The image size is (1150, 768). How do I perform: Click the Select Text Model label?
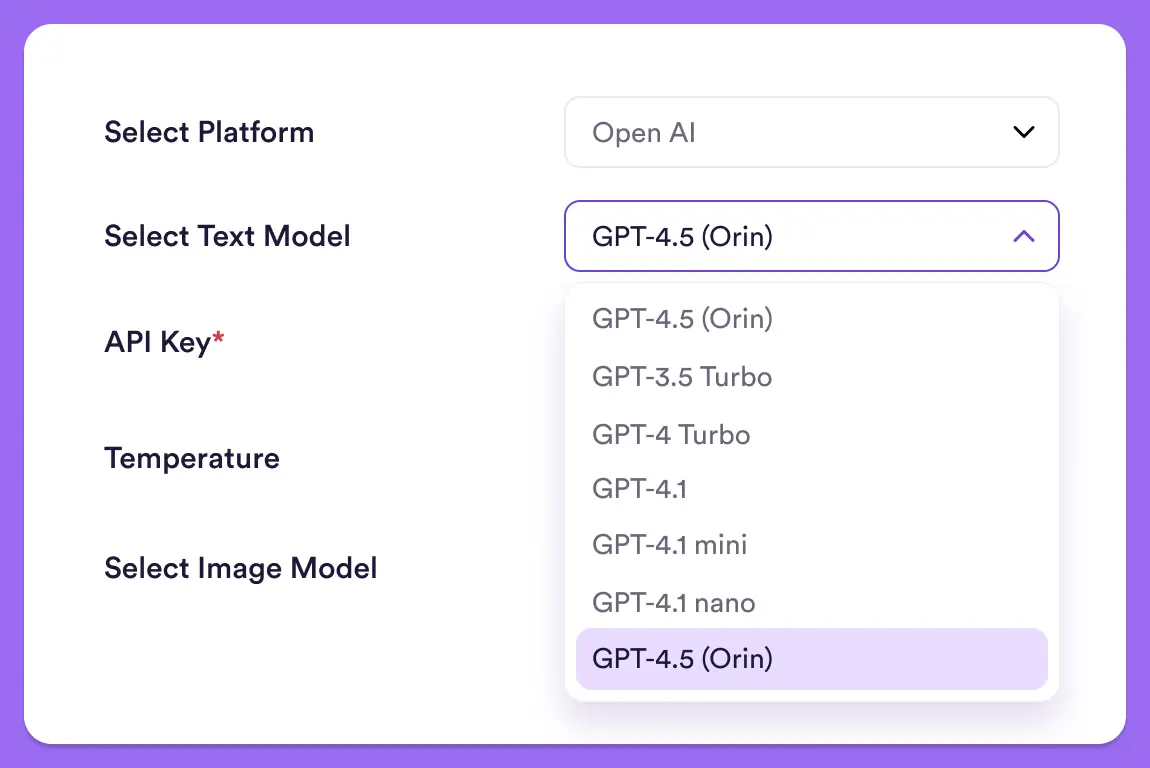pyautogui.click(x=227, y=236)
